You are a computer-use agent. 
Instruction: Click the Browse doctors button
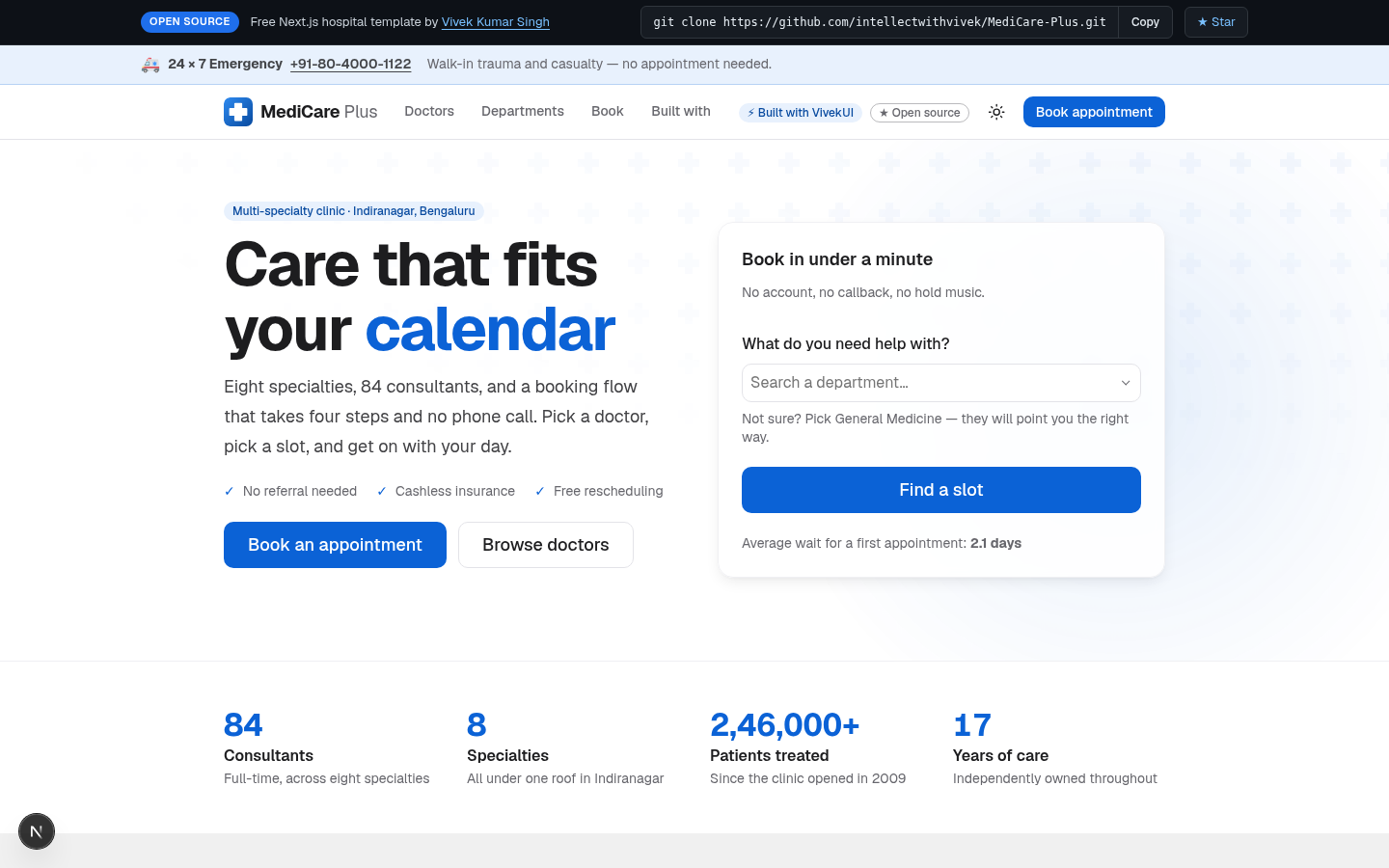pos(546,545)
